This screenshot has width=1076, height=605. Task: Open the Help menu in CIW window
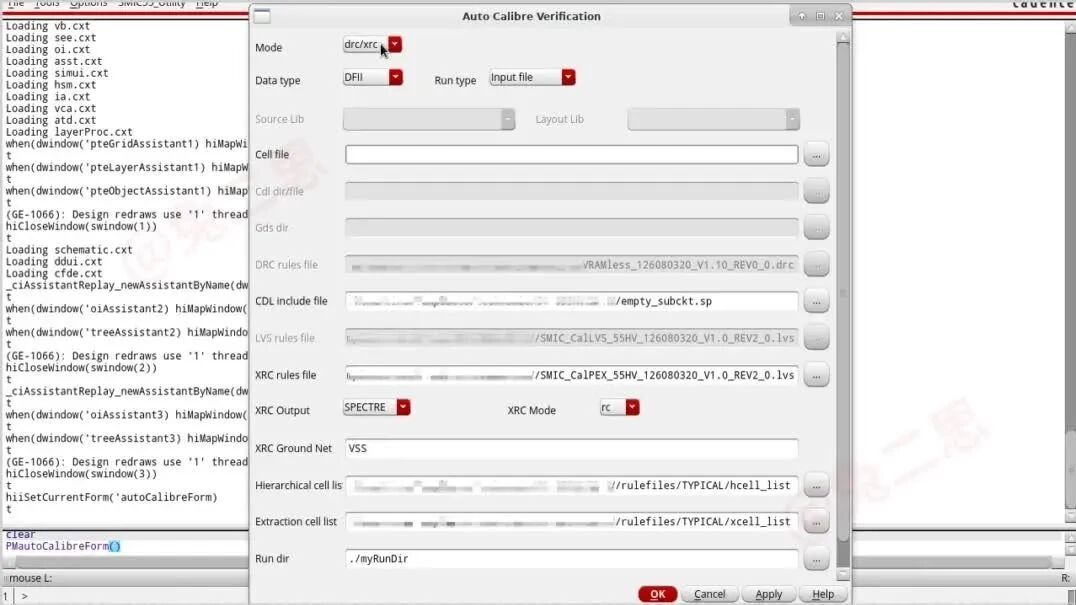[207, 3]
